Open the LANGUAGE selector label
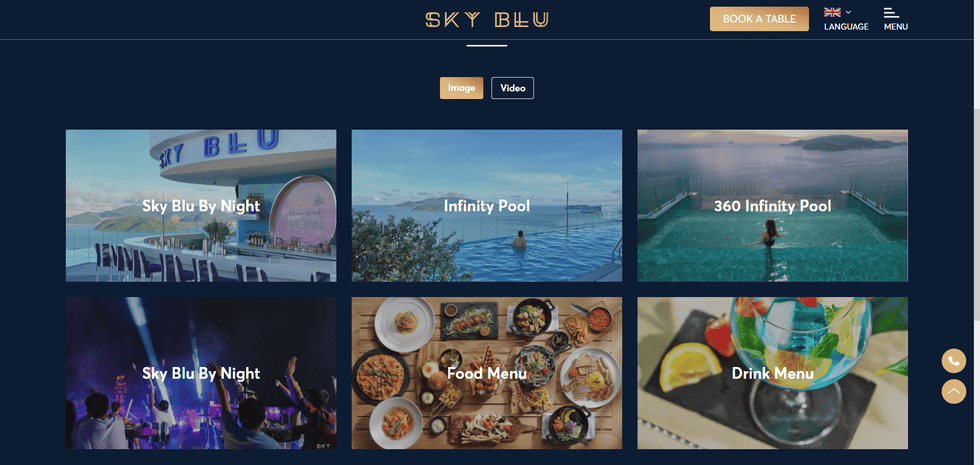This screenshot has width=980, height=465. coord(846,27)
